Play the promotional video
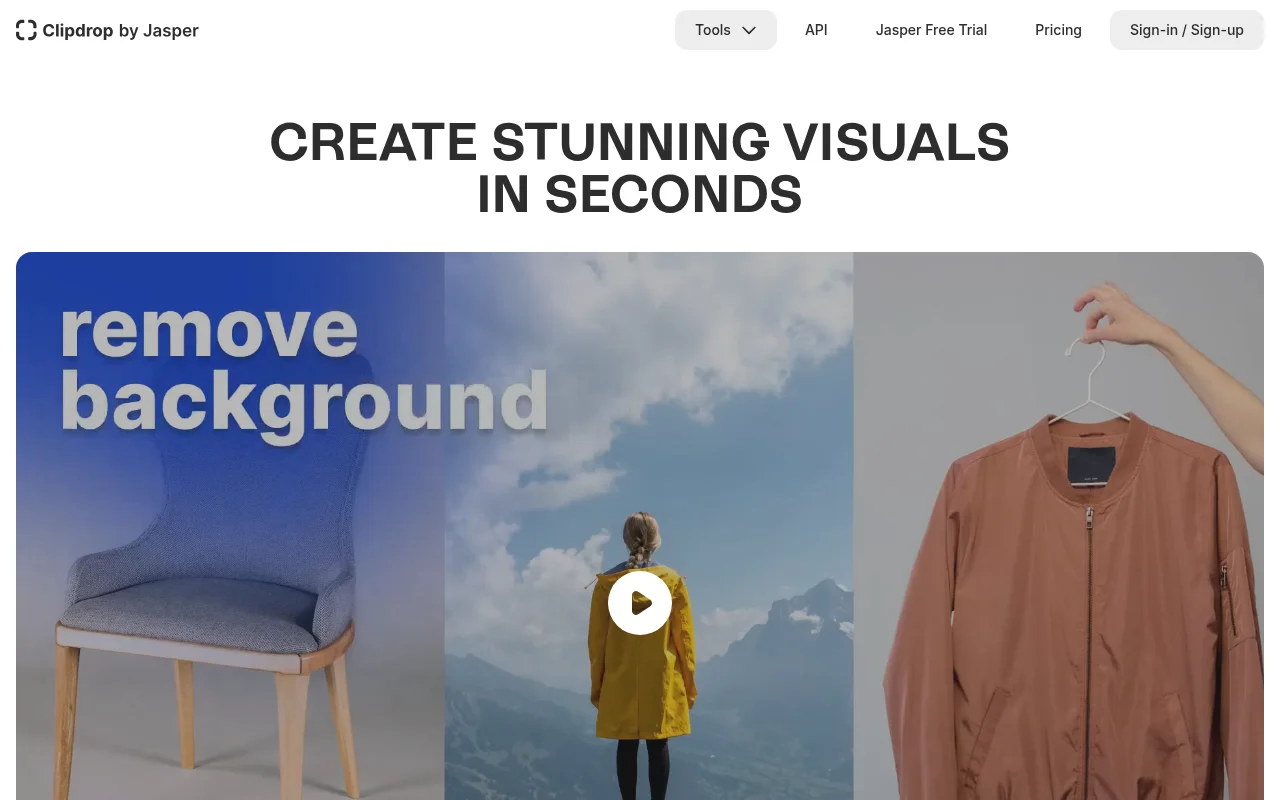 click(x=640, y=603)
